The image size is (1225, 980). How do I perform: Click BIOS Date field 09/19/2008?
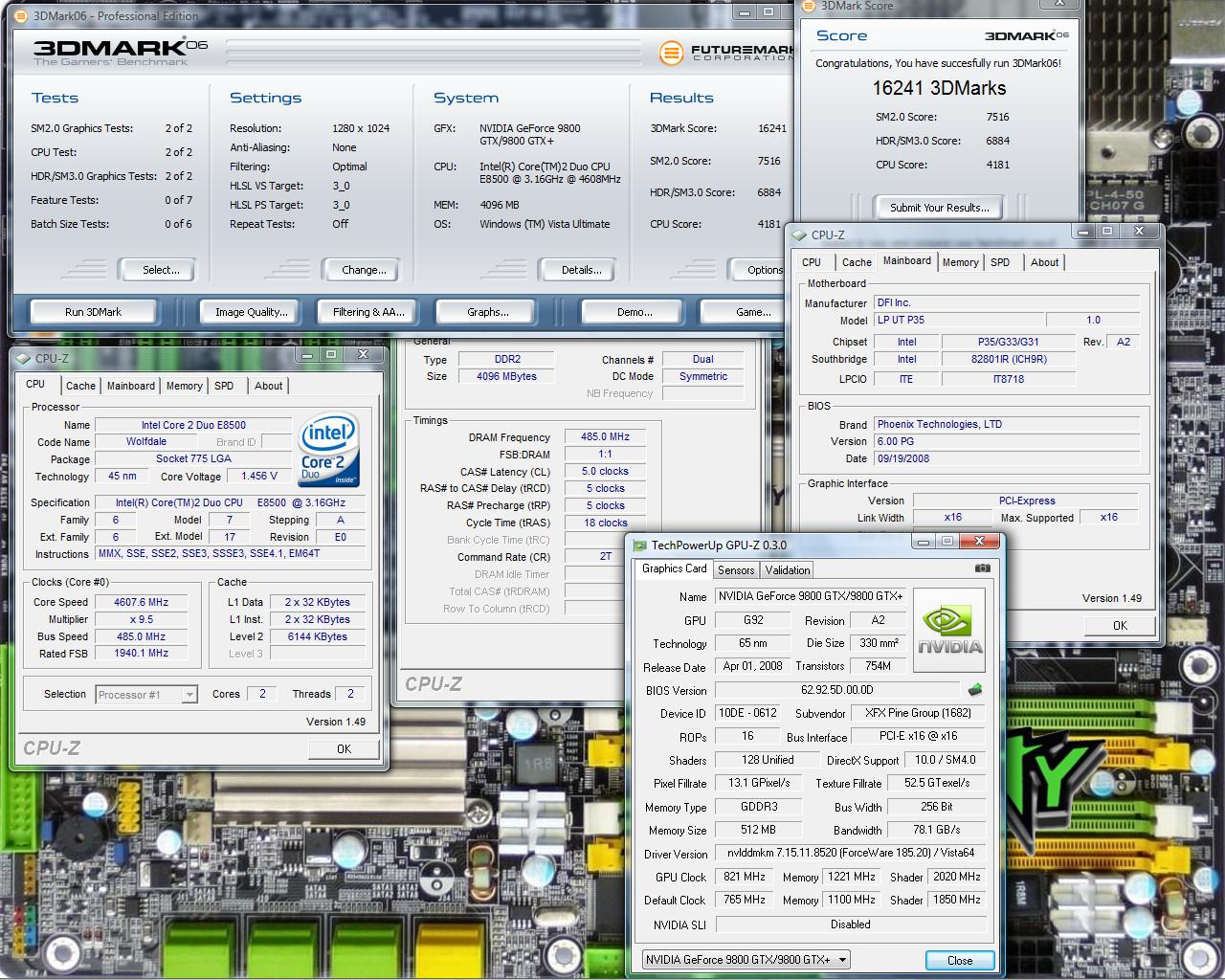1006,458
